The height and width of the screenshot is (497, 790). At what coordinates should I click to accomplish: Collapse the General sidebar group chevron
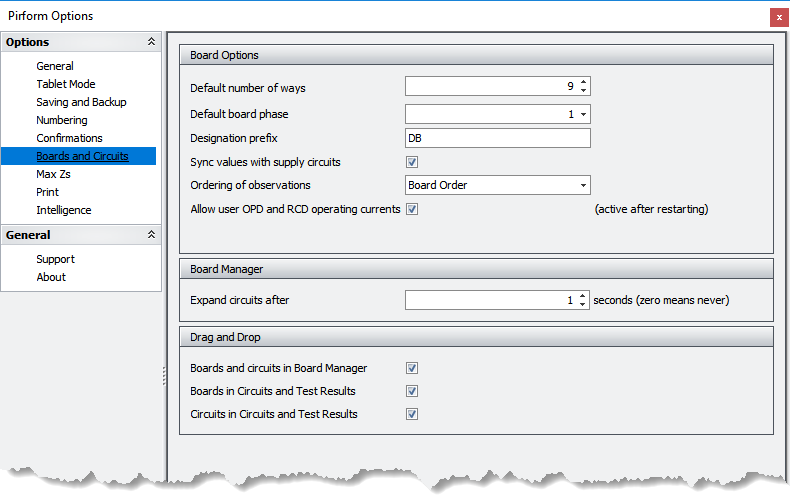pyautogui.click(x=151, y=235)
